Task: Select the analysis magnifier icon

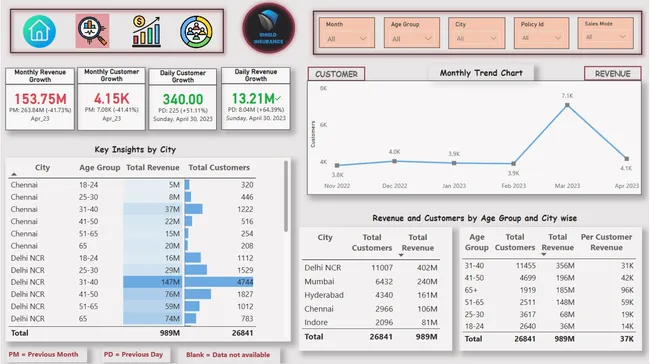Action: tap(92, 31)
